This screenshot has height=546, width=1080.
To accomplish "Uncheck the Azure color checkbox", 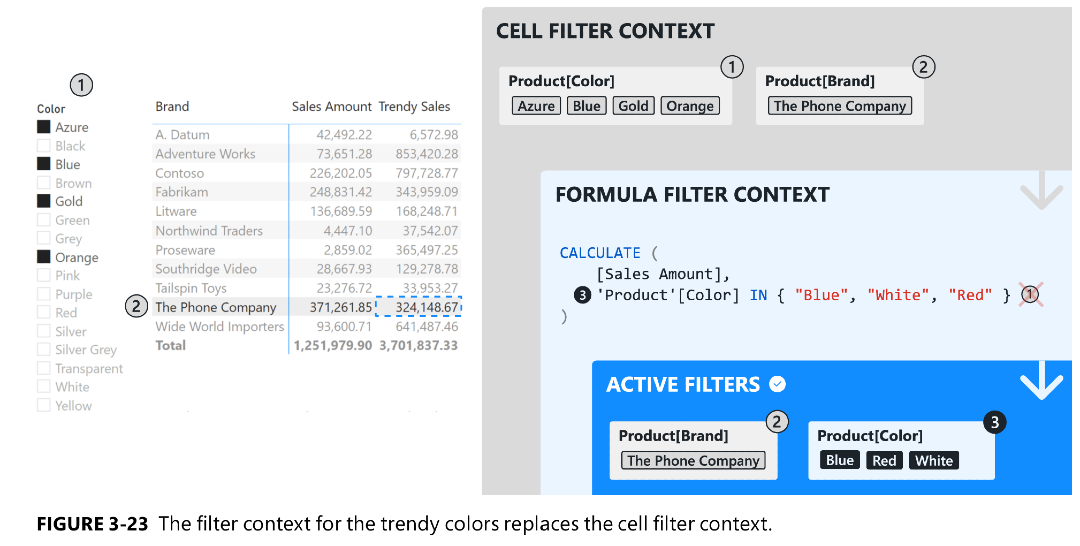I will (x=44, y=128).
